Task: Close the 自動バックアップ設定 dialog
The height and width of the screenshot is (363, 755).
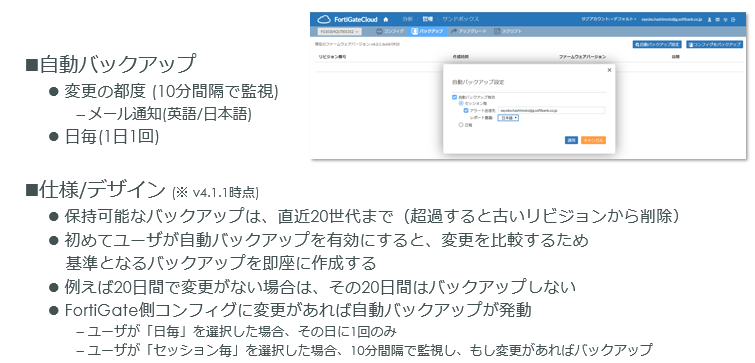Action: (x=609, y=70)
